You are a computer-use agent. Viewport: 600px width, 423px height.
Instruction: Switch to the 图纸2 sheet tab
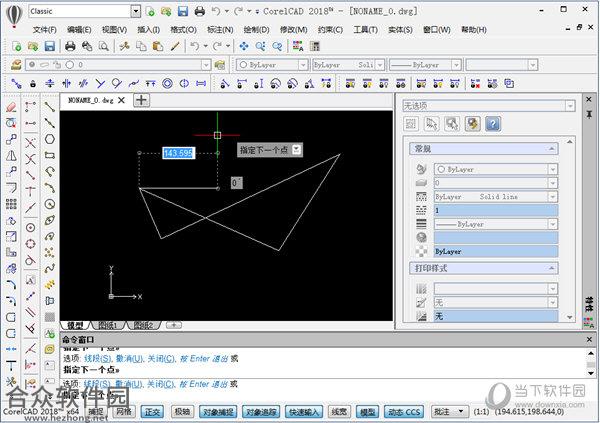[x=143, y=325]
